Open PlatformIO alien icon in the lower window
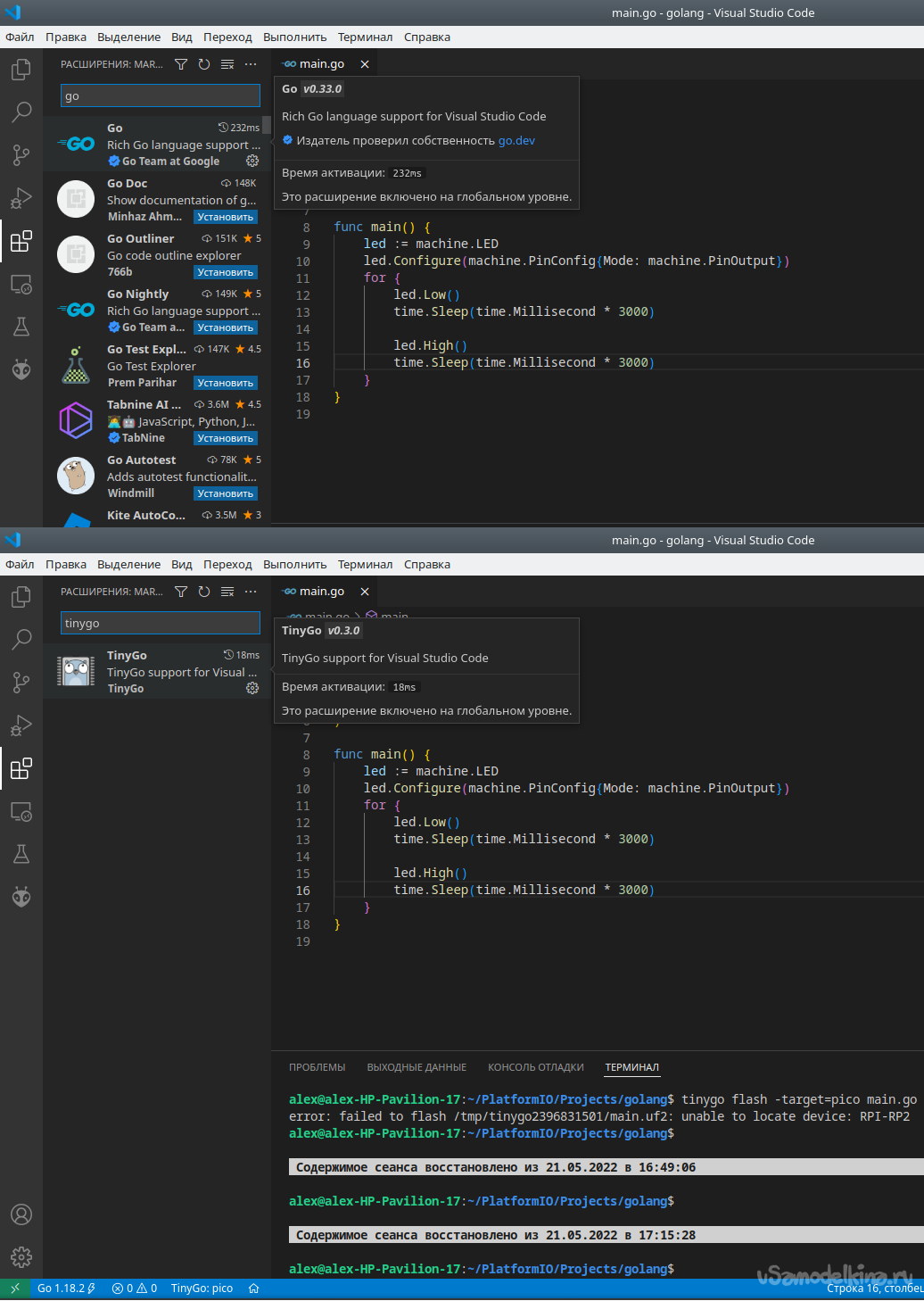The width and height of the screenshot is (924, 1301). coord(21,897)
